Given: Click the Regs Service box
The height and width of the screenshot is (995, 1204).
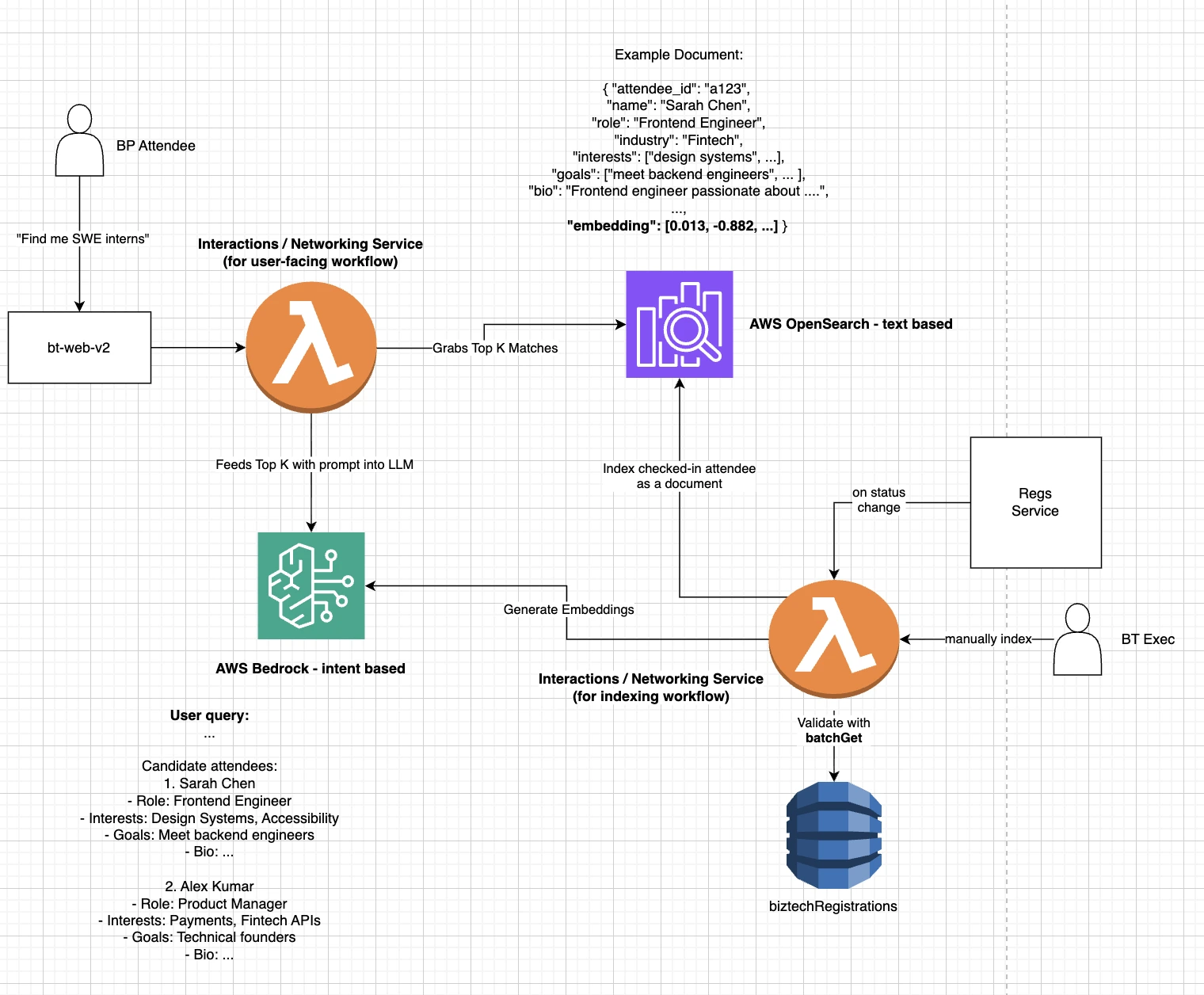Looking at the screenshot, I should 1036,502.
